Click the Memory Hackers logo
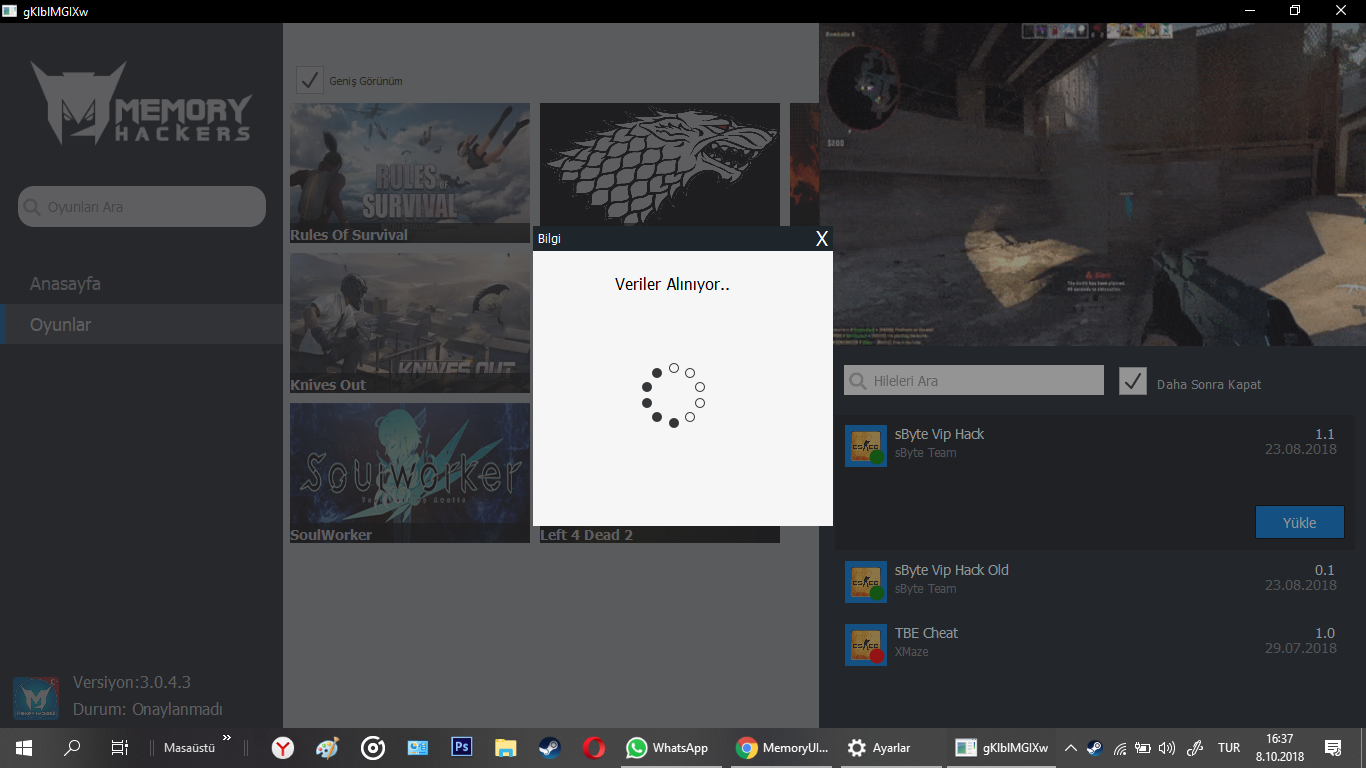 [141, 103]
